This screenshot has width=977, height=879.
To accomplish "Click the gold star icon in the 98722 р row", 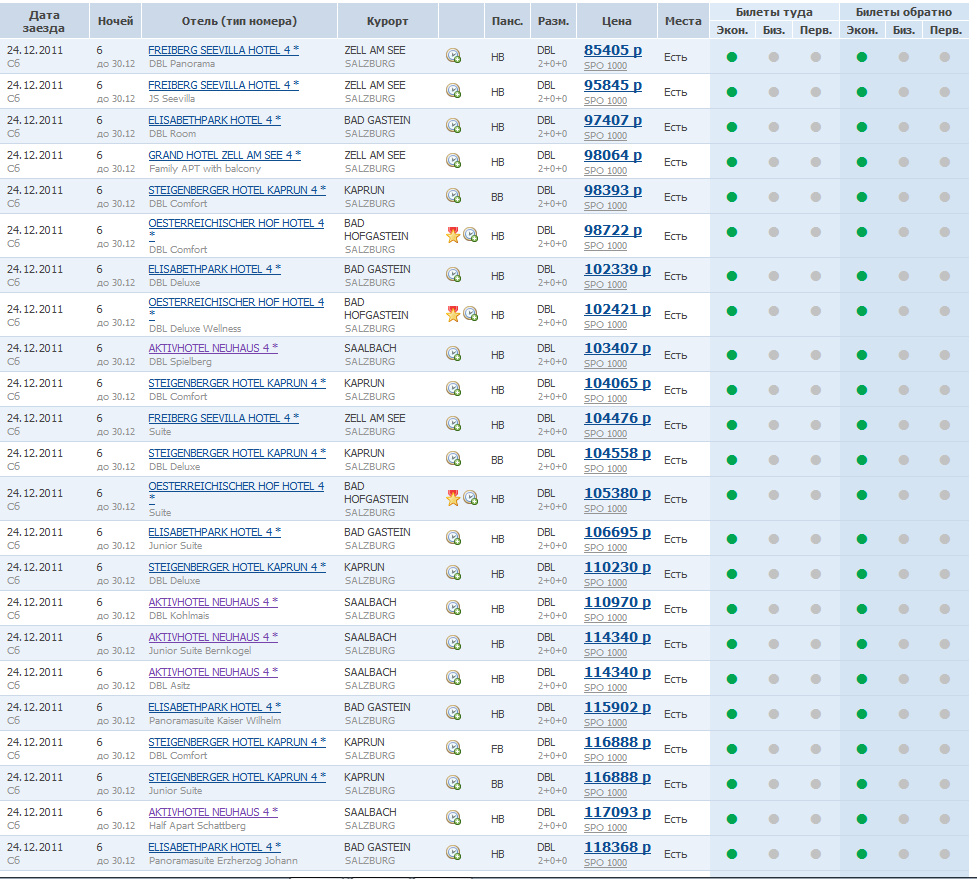I will [x=453, y=236].
